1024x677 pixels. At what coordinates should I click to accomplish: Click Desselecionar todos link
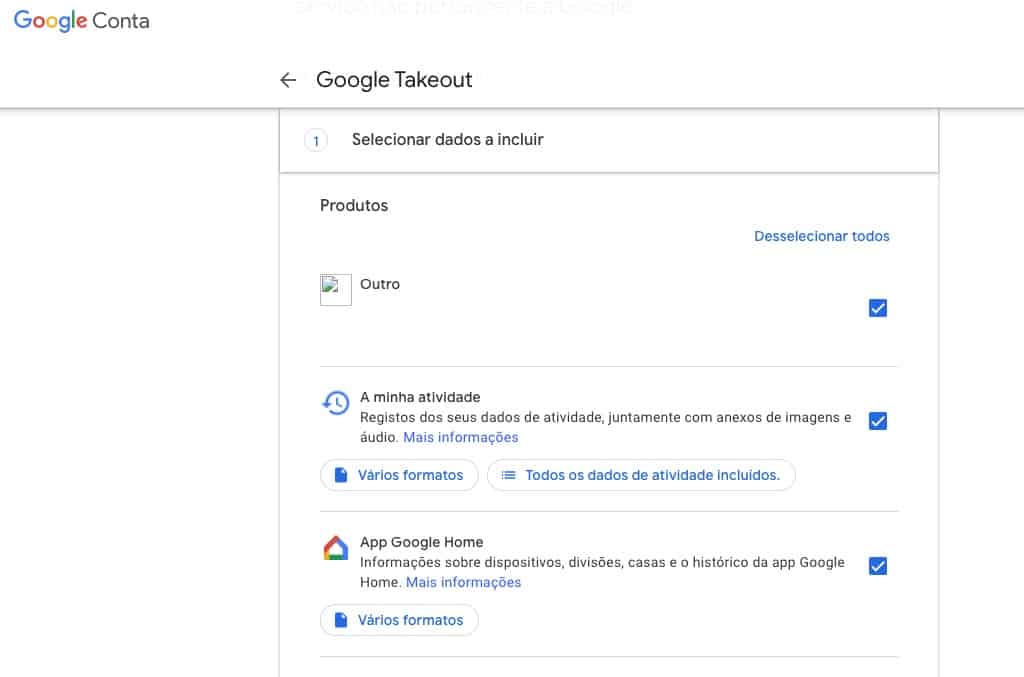(x=822, y=236)
